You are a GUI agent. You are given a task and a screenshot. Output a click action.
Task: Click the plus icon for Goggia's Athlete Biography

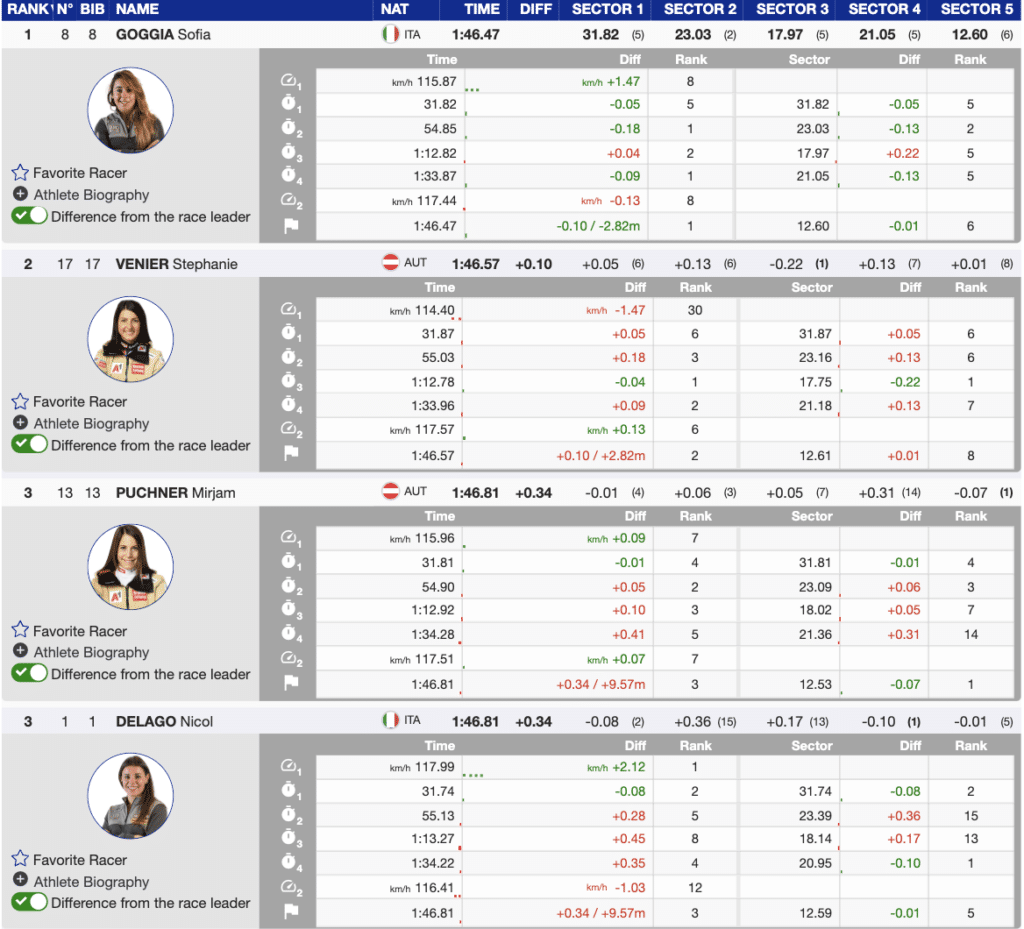coord(20,195)
